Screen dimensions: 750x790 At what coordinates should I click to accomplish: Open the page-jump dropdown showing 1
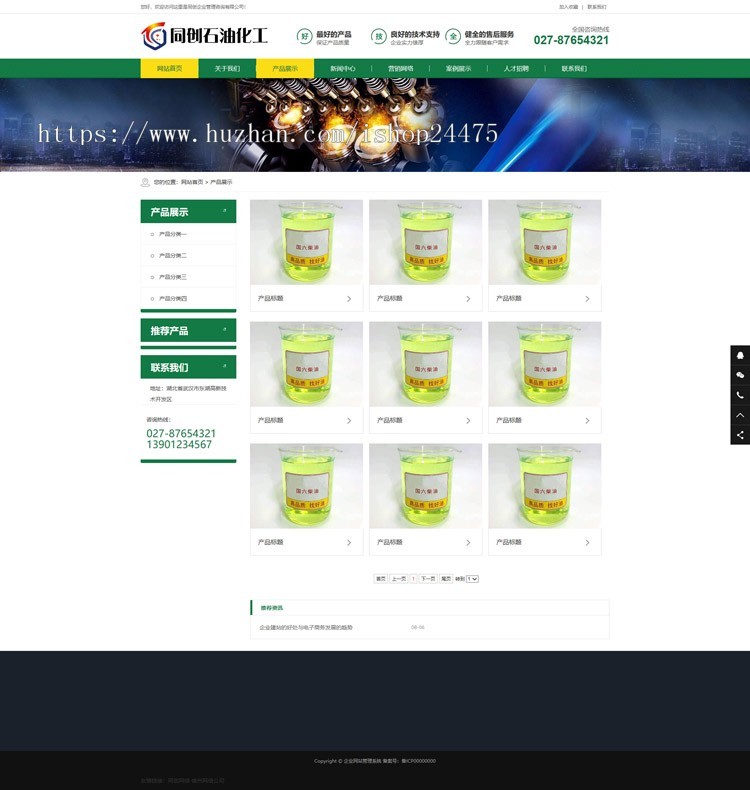pos(472,579)
